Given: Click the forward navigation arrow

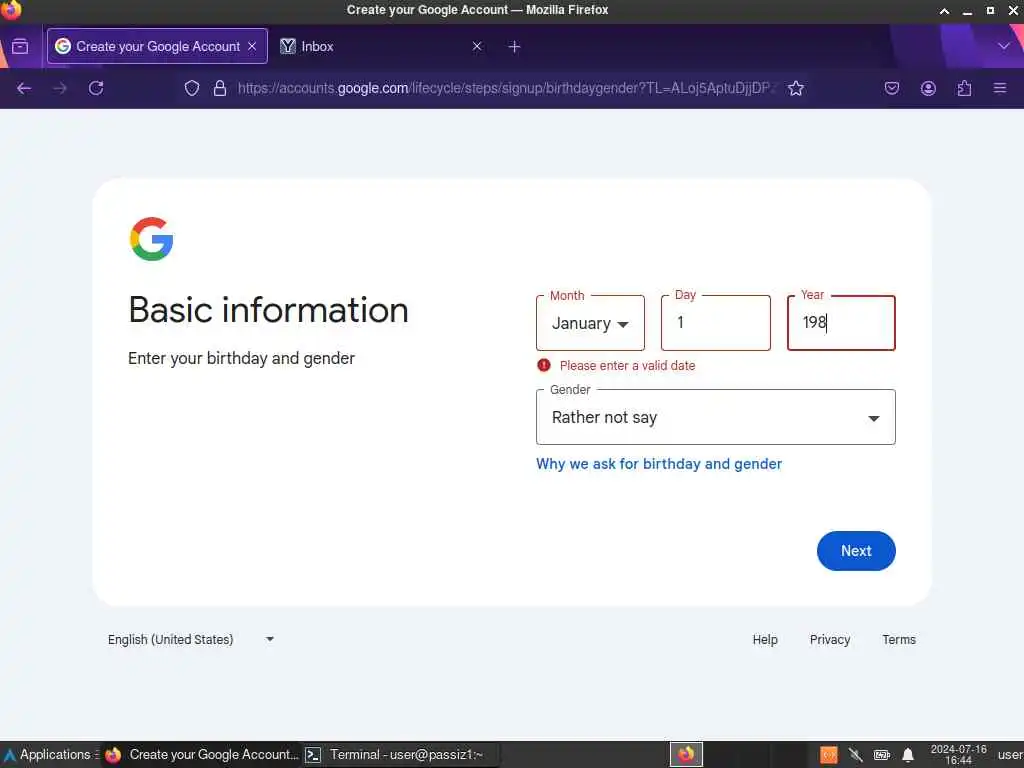Looking at the screenshot, I should coord(60,88).
